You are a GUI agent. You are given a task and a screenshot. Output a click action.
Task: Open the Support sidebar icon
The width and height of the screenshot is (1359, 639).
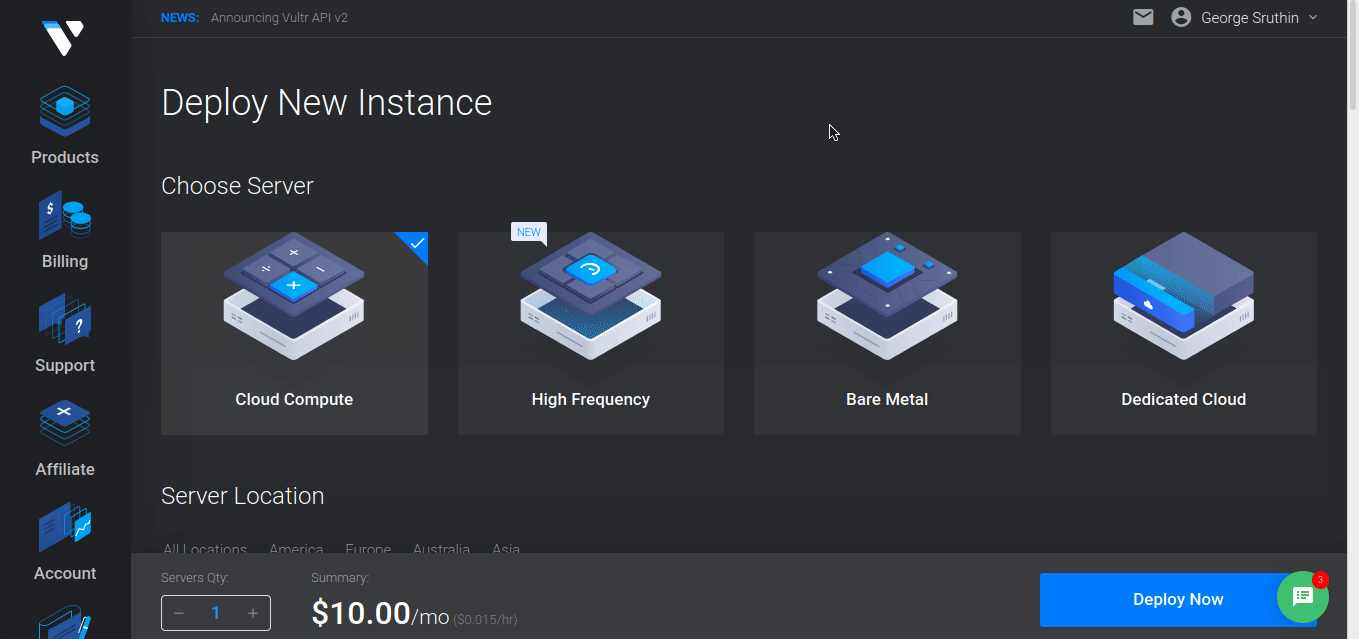[65, 320]
